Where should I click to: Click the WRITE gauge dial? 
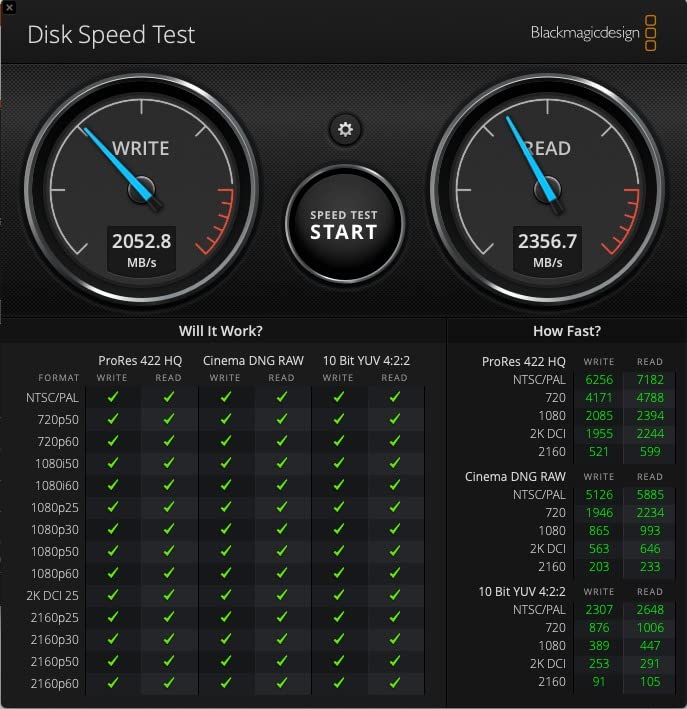click(x=141, y=189)
